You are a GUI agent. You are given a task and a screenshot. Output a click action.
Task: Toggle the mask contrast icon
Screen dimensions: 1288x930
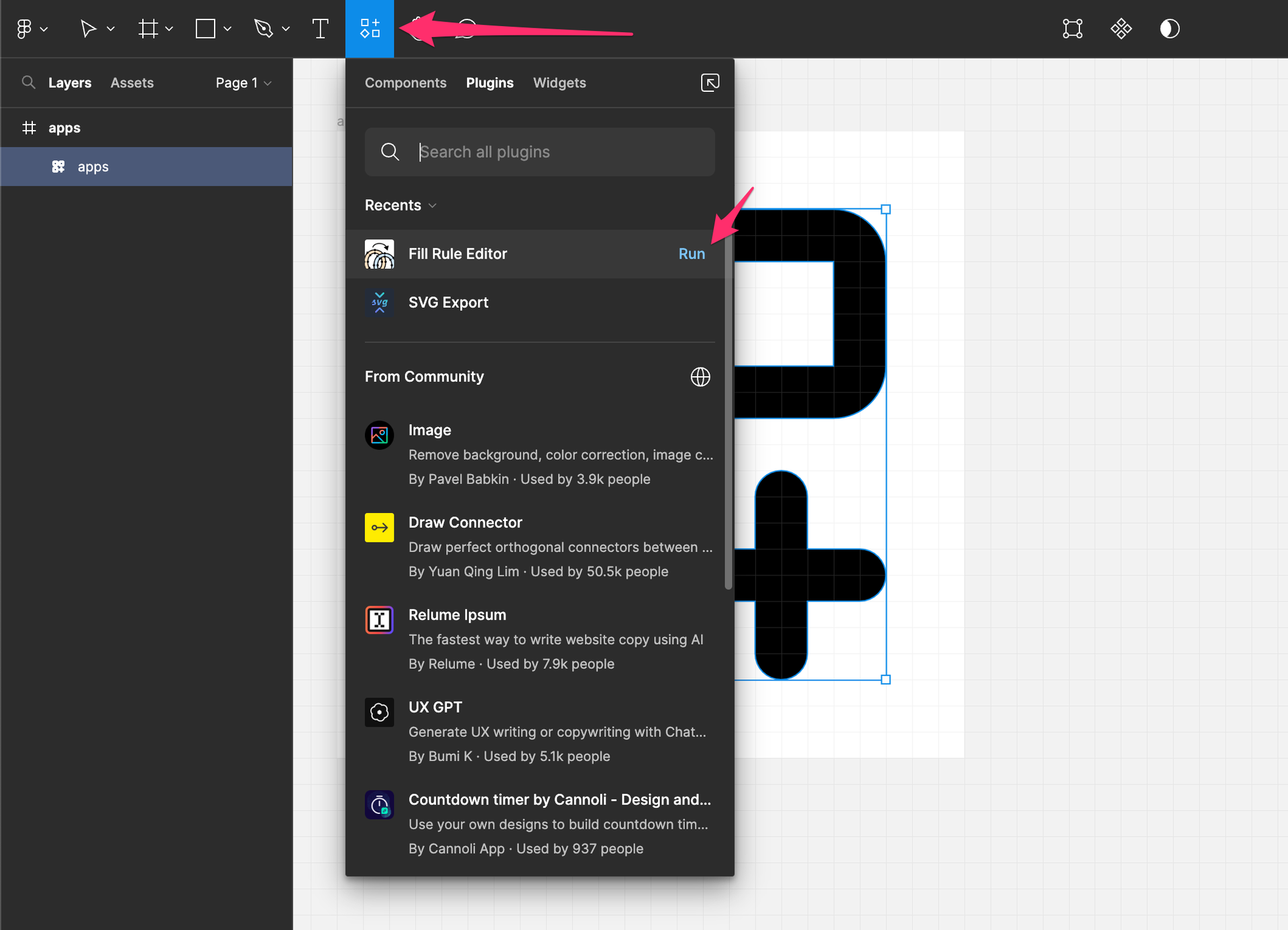click(x=1169, y=29)
